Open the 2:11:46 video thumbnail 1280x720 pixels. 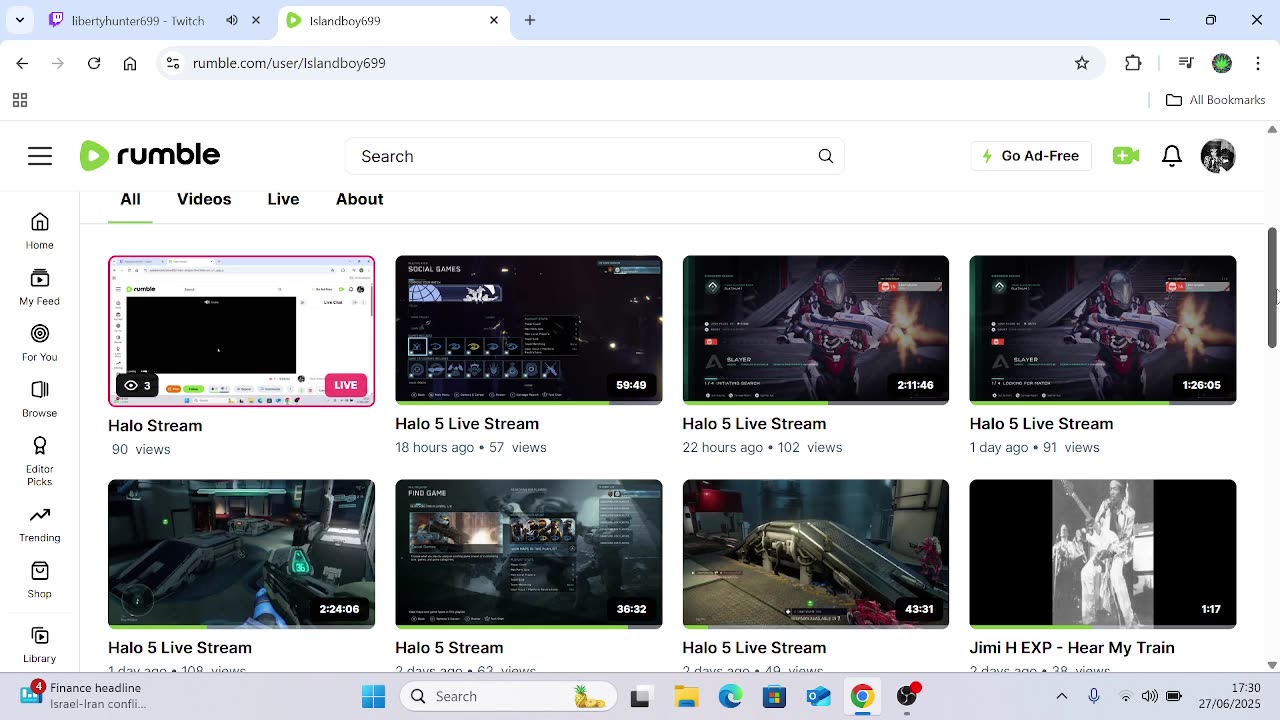point(816,330)
